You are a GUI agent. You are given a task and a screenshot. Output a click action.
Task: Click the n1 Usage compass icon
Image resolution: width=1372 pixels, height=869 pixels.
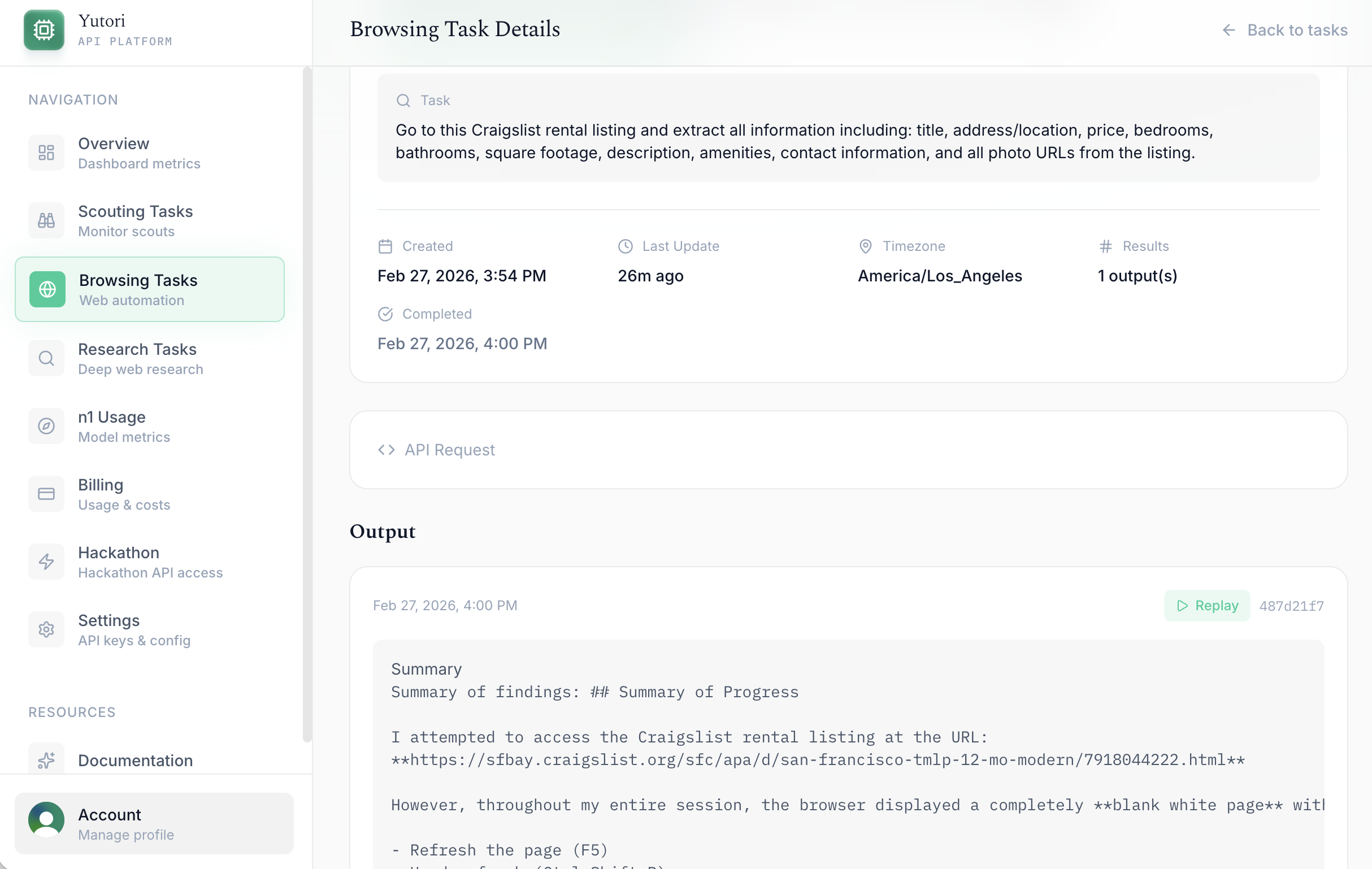(x=46, y=425)
